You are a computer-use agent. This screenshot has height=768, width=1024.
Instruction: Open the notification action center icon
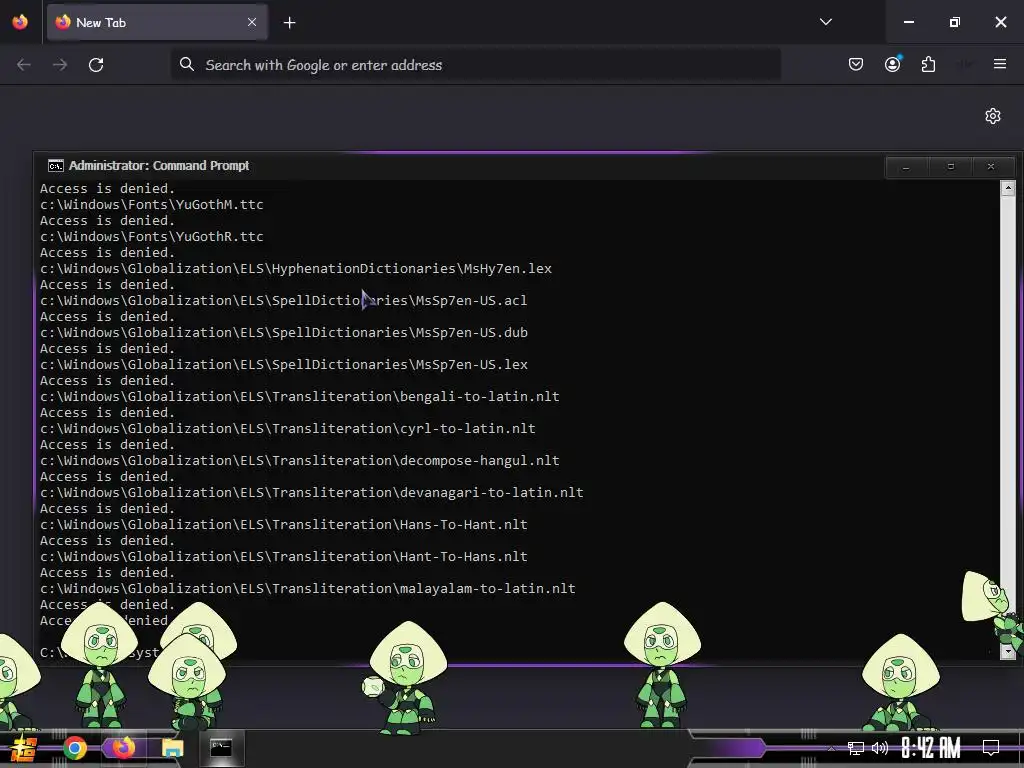(x=991, y=748)
